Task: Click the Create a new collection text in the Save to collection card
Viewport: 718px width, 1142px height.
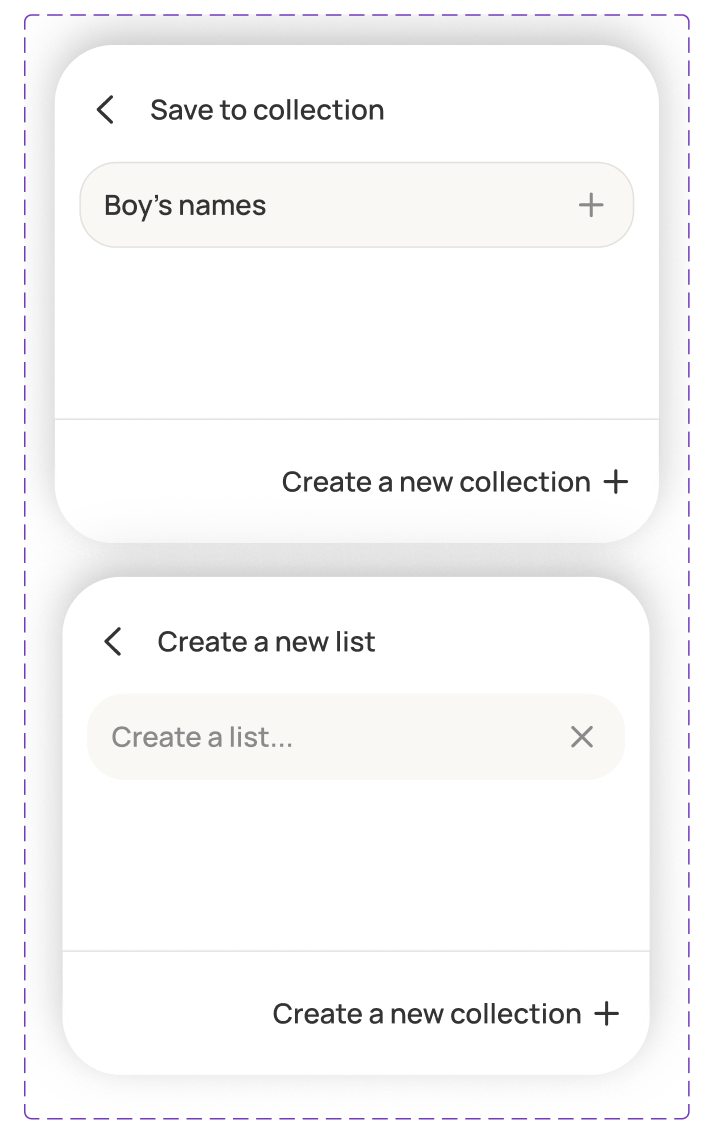Action: point(436,482)
